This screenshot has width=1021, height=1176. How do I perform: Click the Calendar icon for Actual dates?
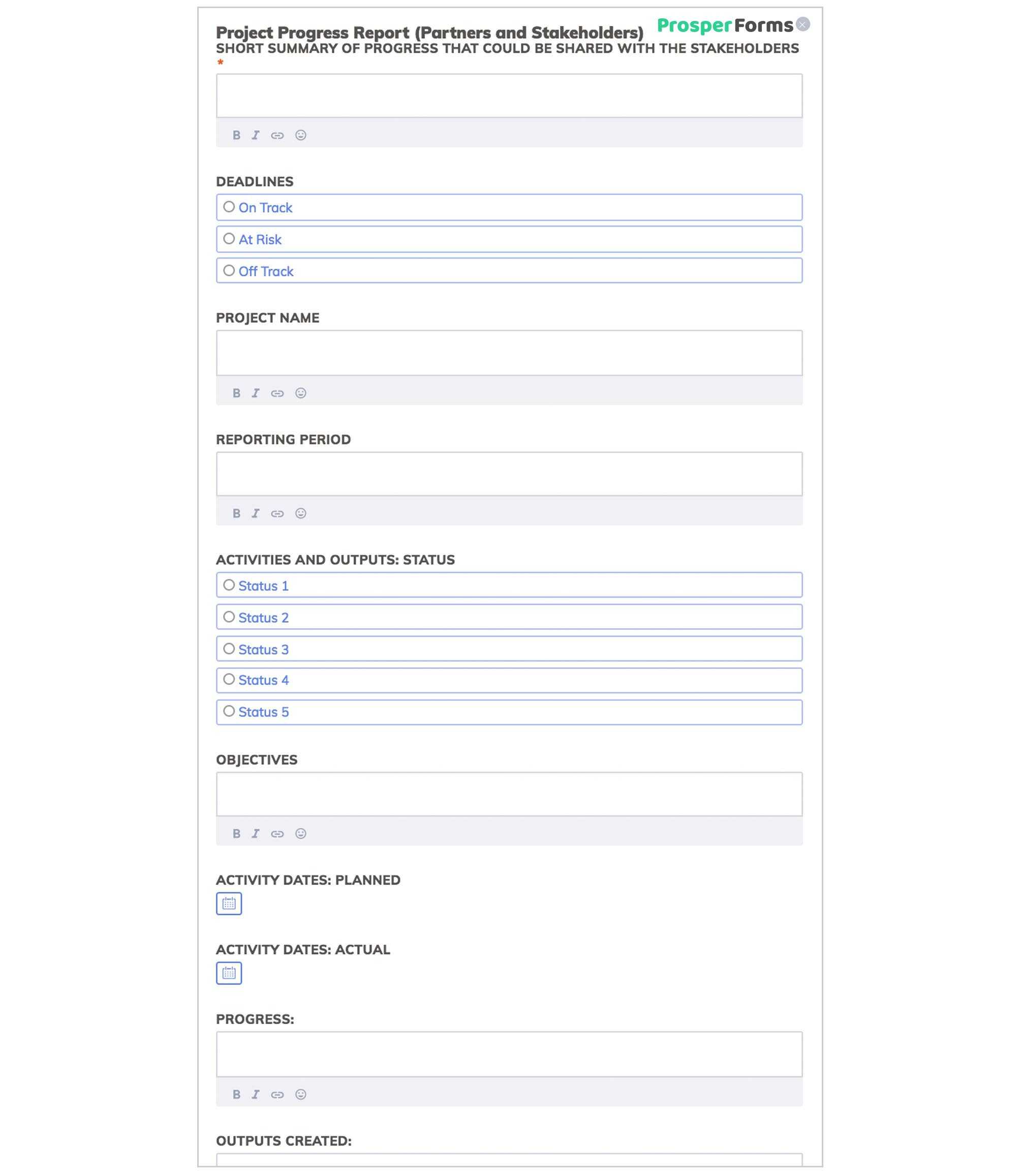pos(228,972)
